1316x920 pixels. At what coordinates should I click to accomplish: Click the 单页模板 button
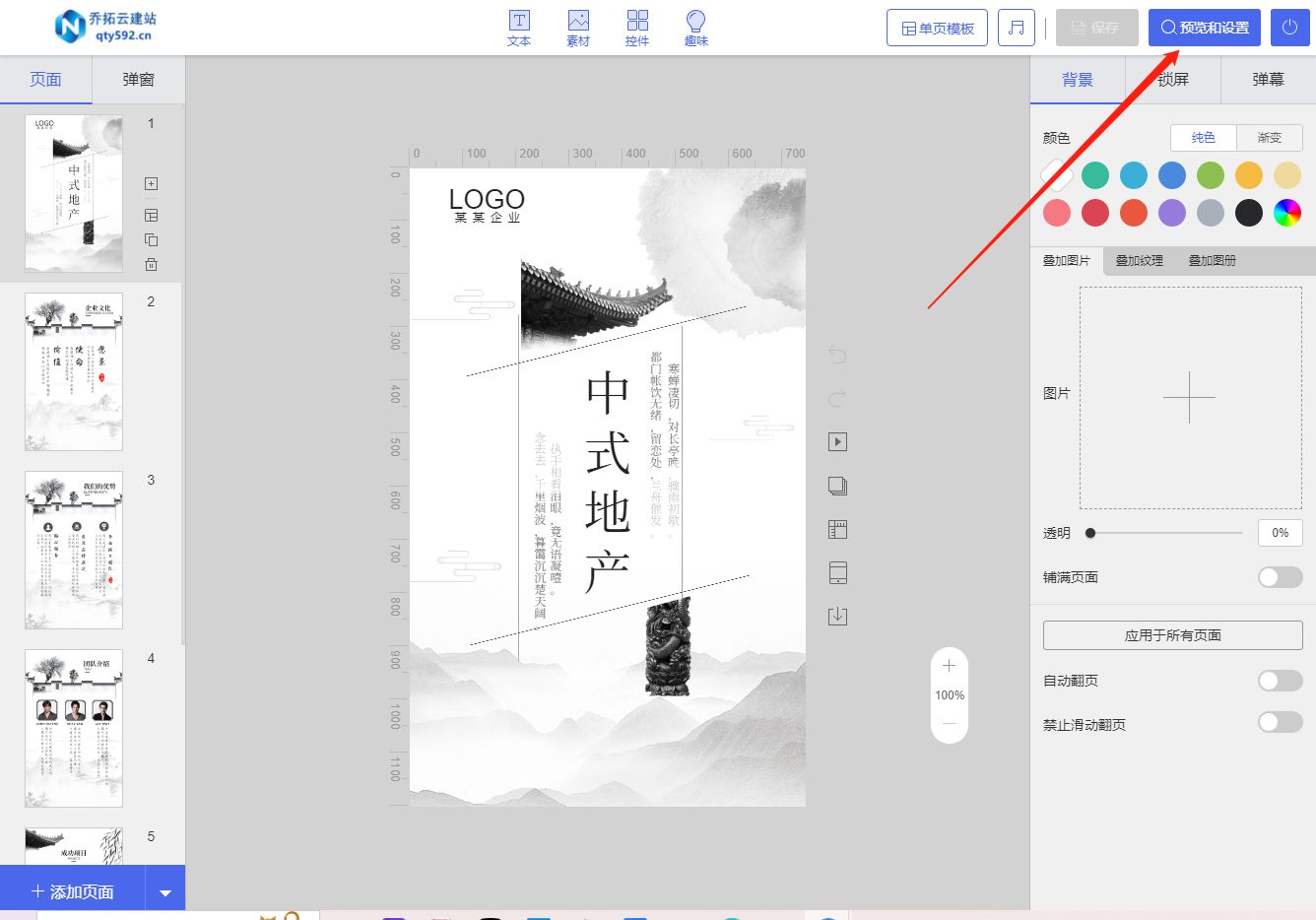coord(937,28)
